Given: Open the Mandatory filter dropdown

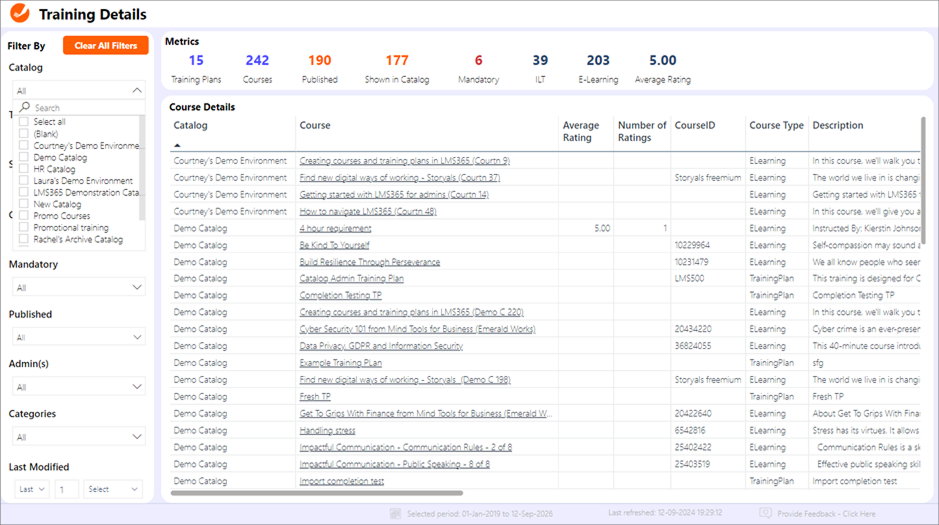Looking at the screenshot, I should 137,288.
